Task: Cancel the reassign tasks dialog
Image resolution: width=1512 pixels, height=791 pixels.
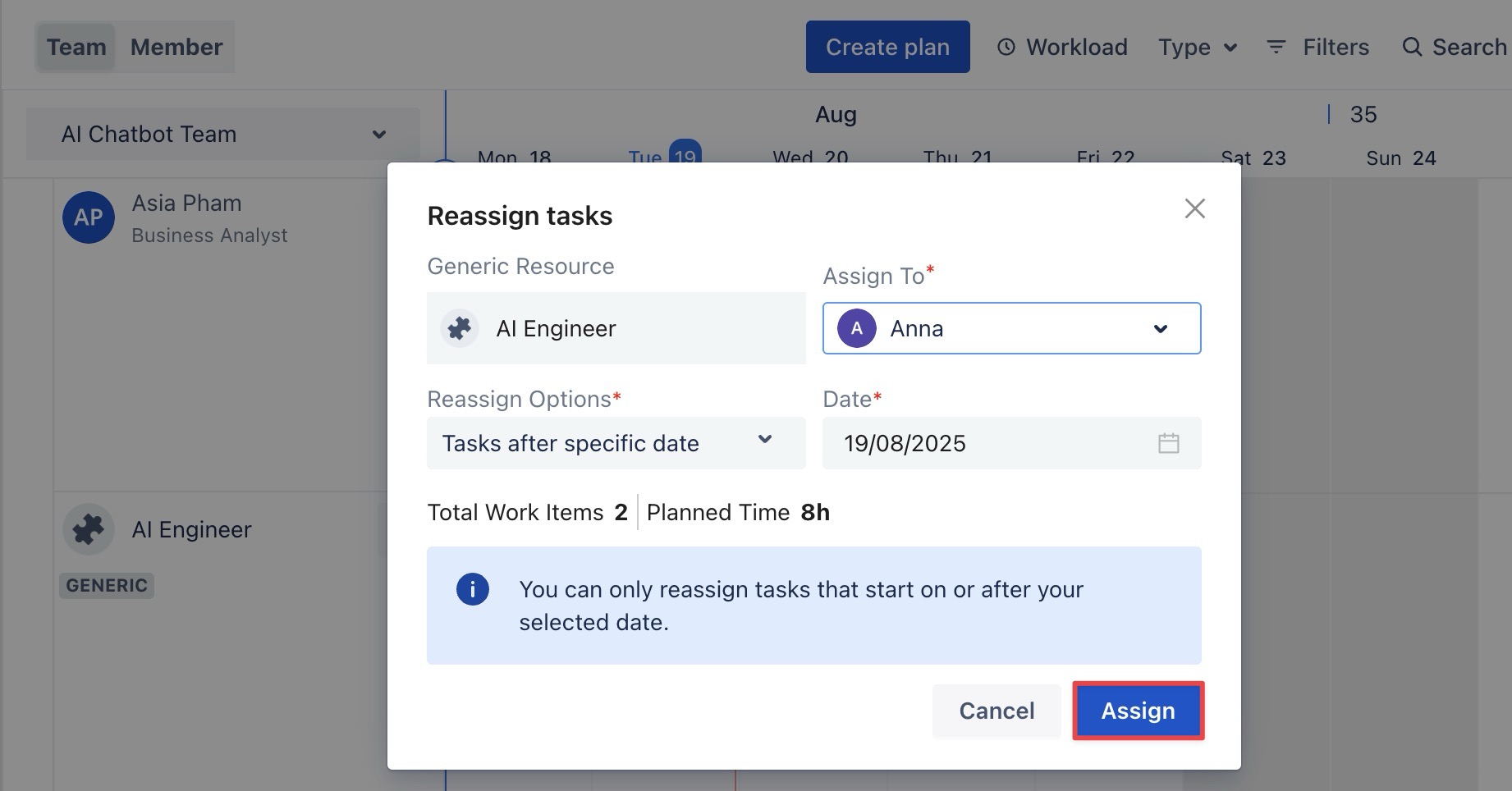Action: pyautogui.click(x=997, y=711)
